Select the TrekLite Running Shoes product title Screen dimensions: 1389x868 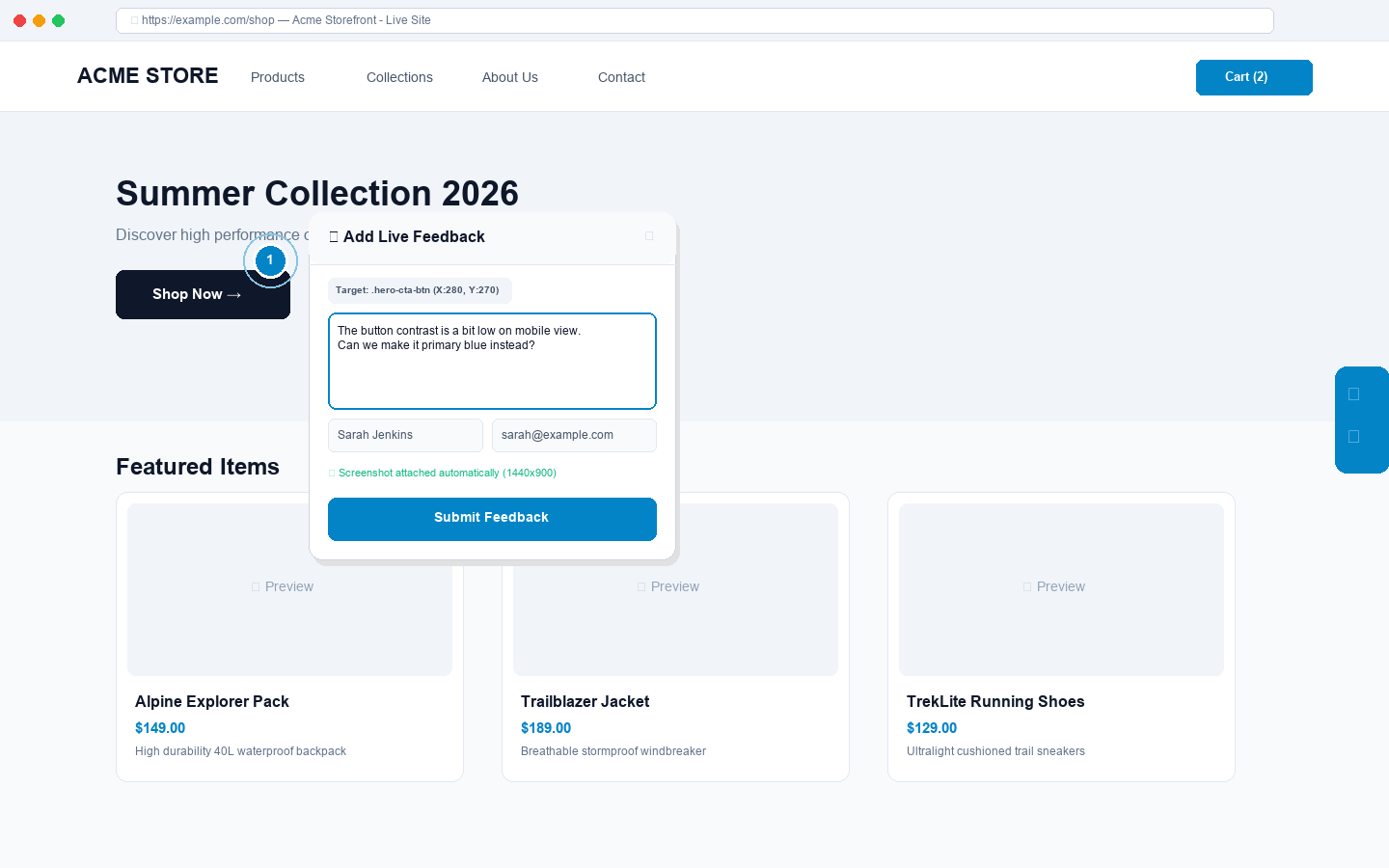click(995, 702)
